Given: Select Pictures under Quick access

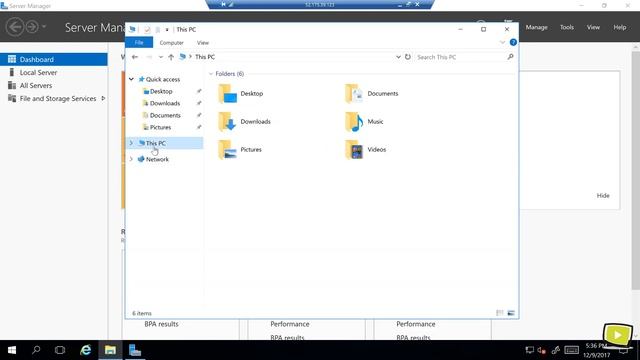Looking at the screenshot, I should pos(160,127).
